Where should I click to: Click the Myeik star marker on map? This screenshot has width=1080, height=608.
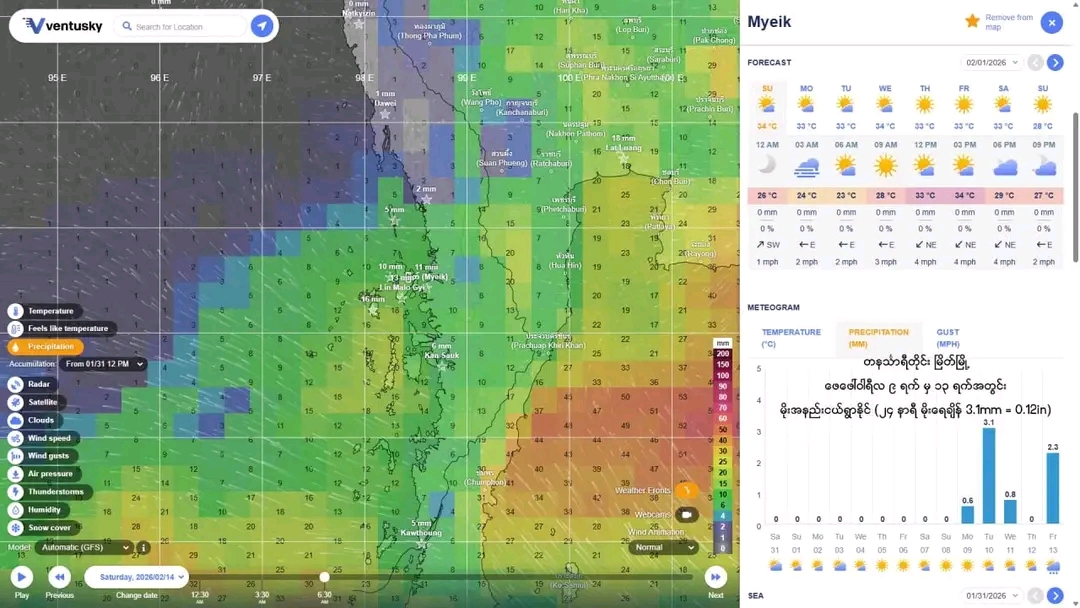[428, 286]
